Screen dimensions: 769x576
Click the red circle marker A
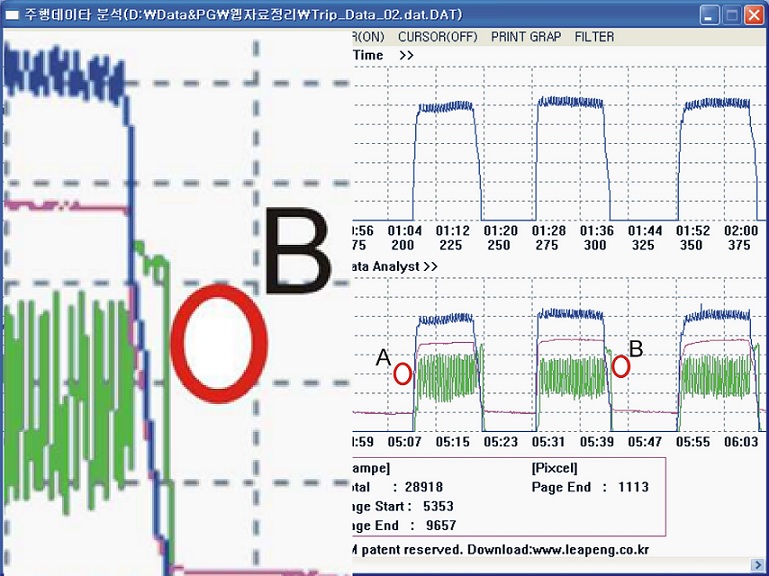[402, 374]
